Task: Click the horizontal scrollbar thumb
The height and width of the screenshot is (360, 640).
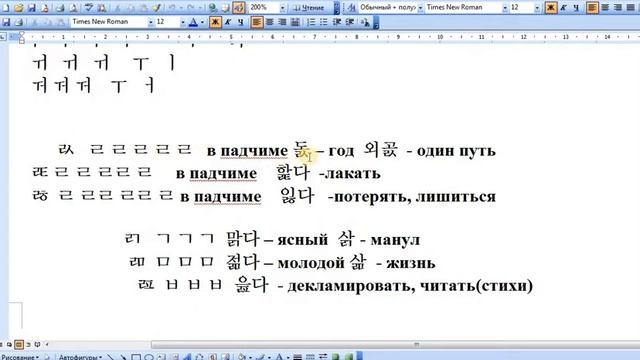Action: tap(395, 344)
